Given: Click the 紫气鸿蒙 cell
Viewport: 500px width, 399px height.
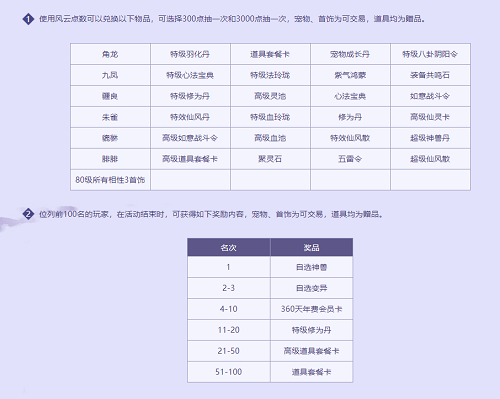Looking at the screenshot, I should pyautogui.click(x=350, y=75).
